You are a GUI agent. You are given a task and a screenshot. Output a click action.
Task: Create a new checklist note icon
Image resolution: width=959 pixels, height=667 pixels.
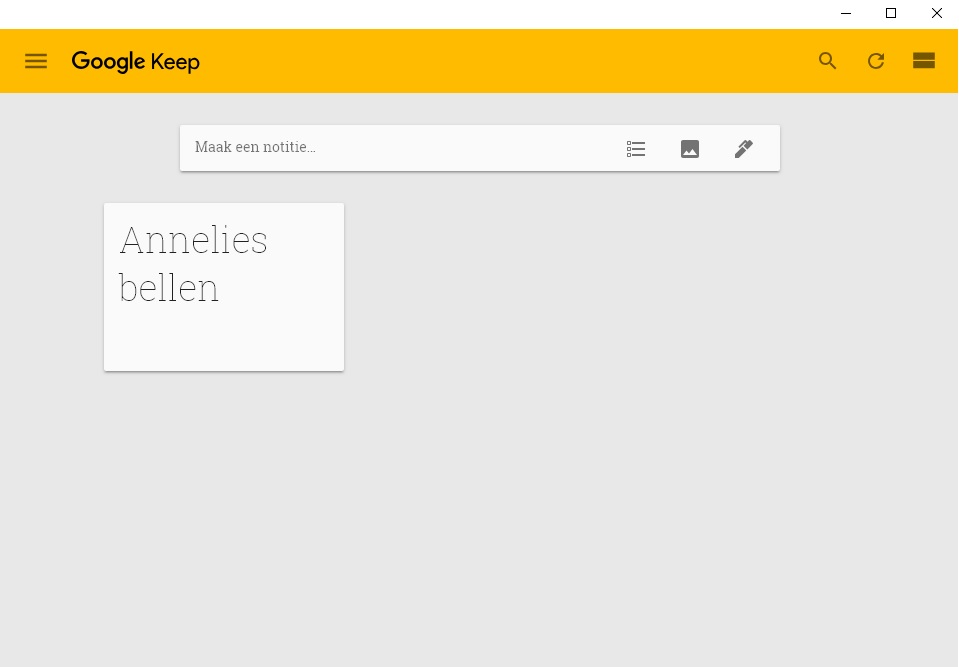[x=636, y=149]
